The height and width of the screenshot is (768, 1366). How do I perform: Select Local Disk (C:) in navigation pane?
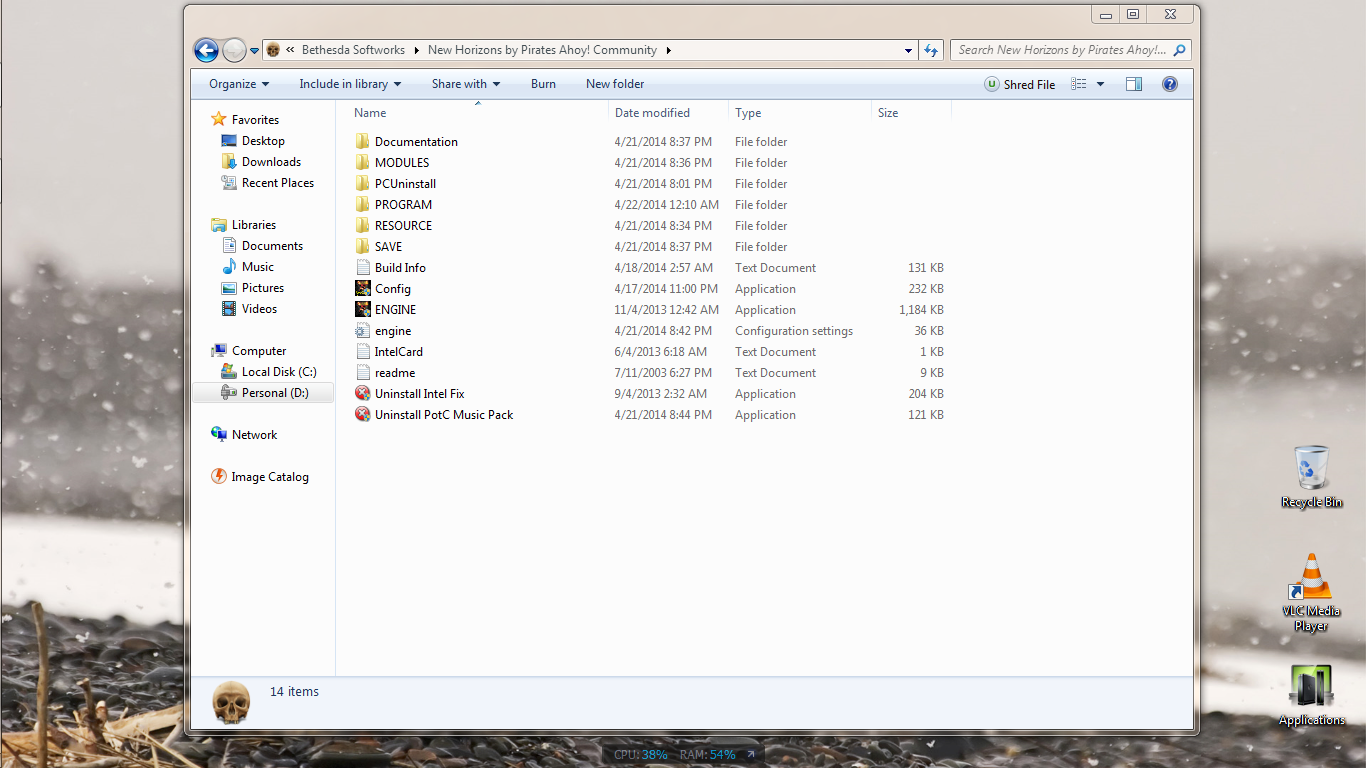point(278,372)
